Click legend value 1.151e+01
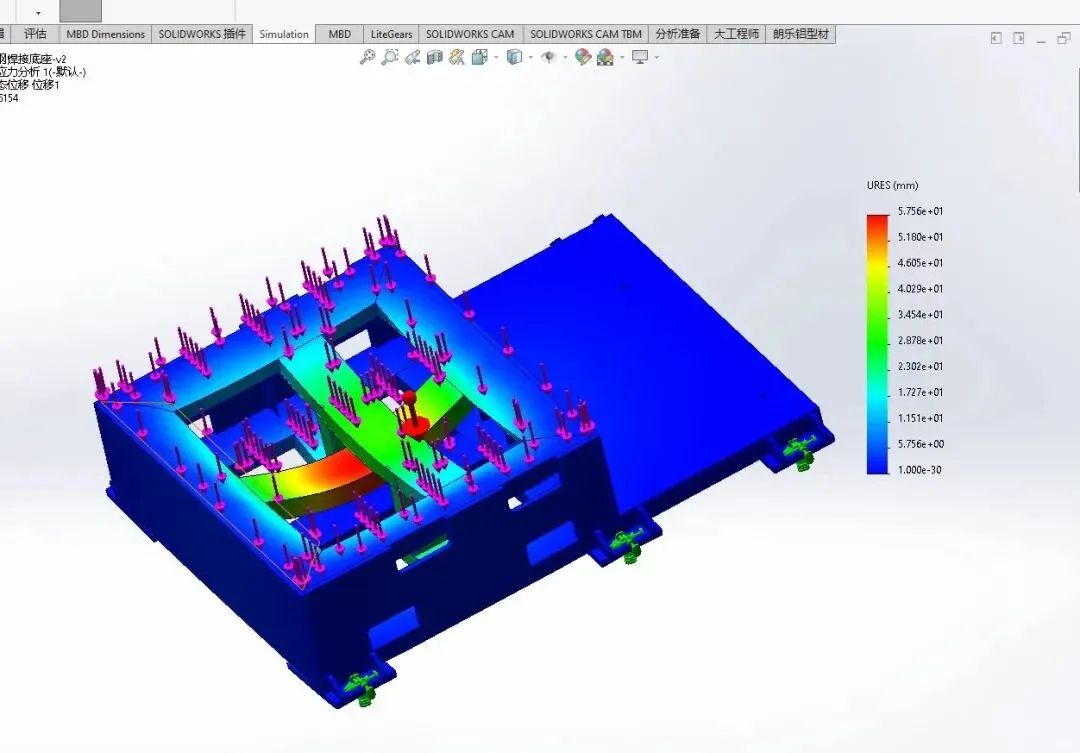 [920, 418]
